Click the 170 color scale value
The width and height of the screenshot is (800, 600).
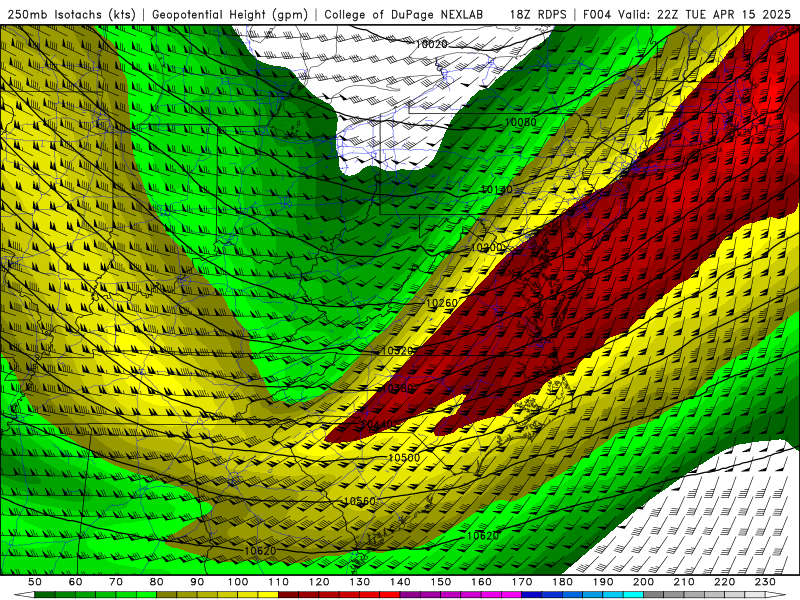522,582
